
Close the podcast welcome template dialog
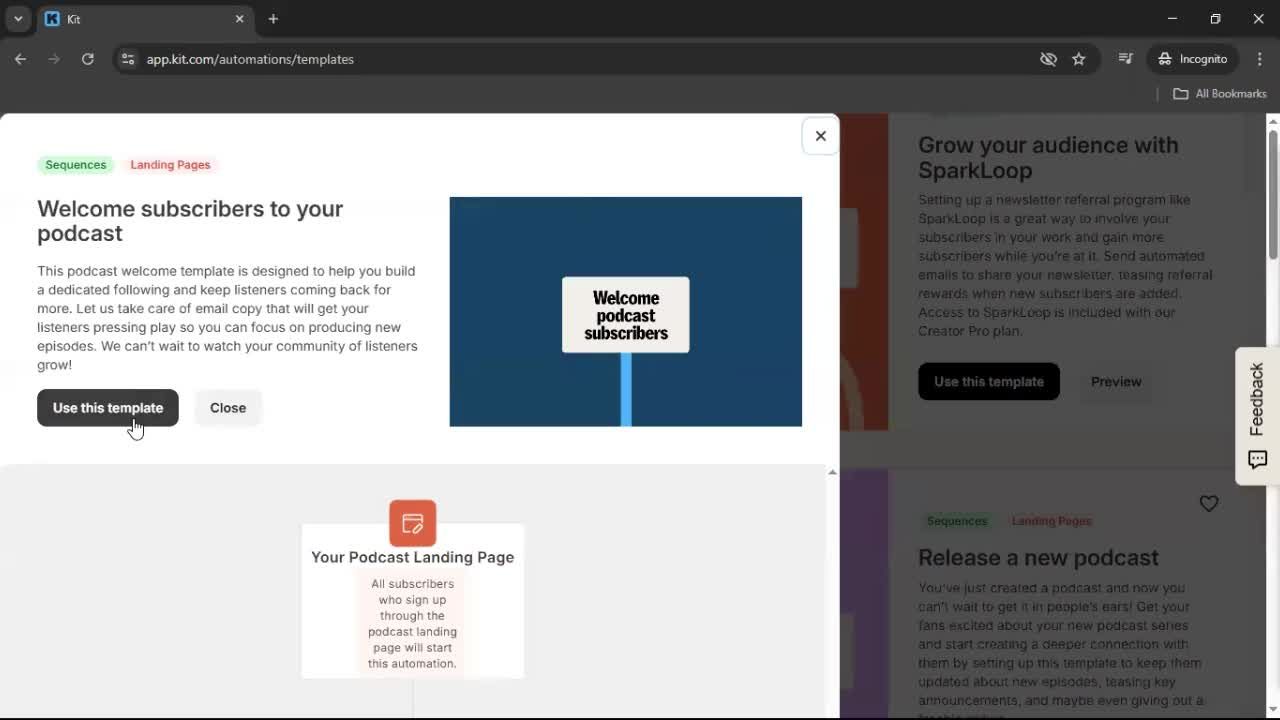point(820,136)
